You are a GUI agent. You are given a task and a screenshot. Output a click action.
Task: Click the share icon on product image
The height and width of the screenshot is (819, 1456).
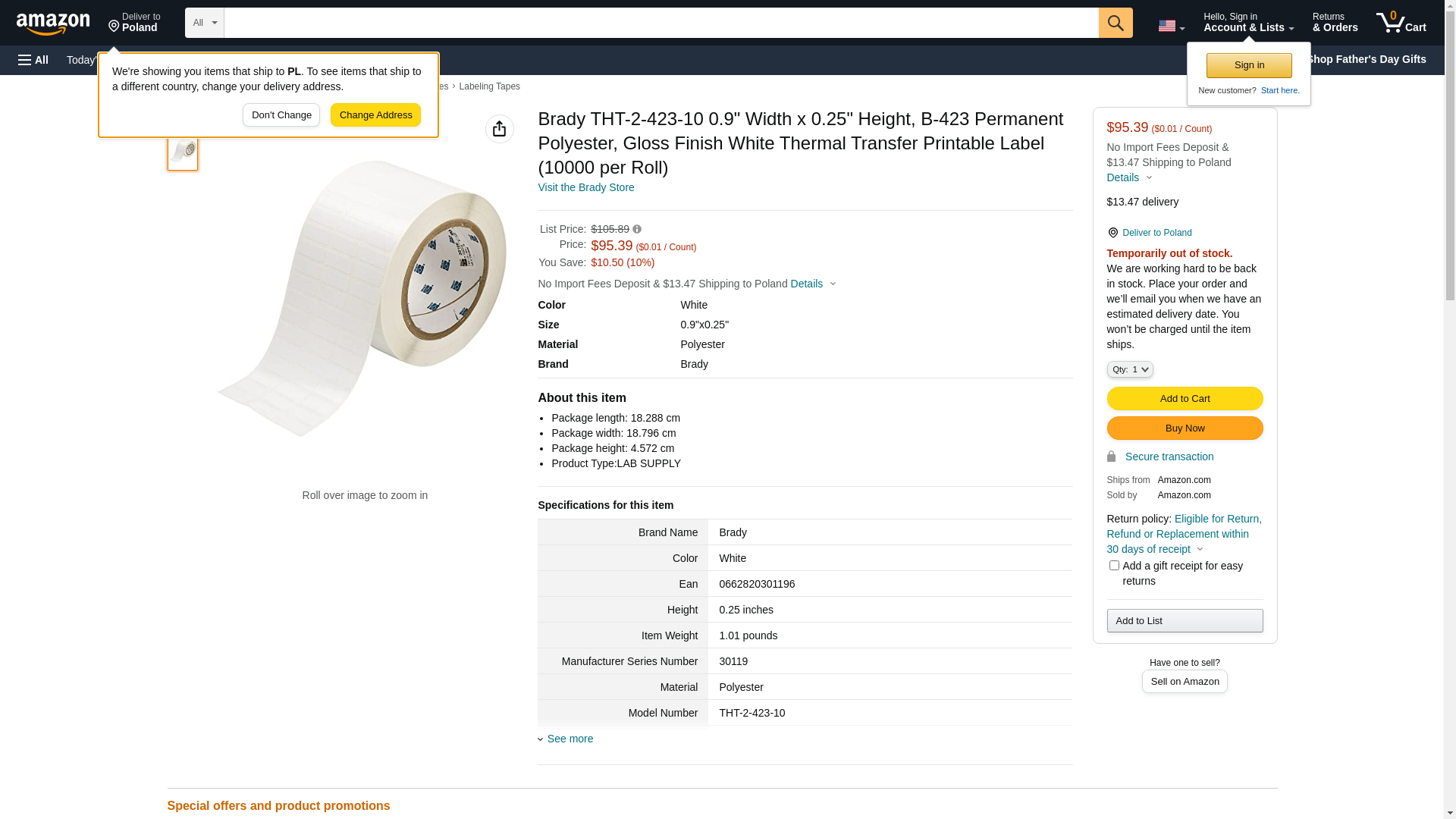click(x=499, y=129)
